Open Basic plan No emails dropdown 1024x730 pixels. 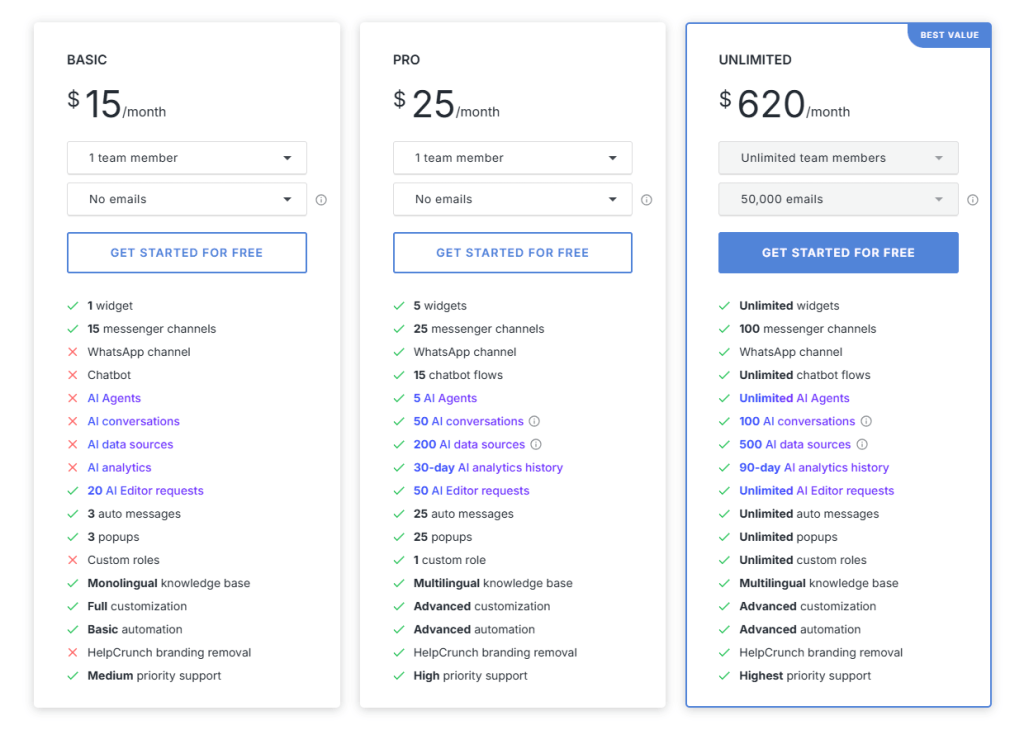pyautogui.click(x=187, y=199)
